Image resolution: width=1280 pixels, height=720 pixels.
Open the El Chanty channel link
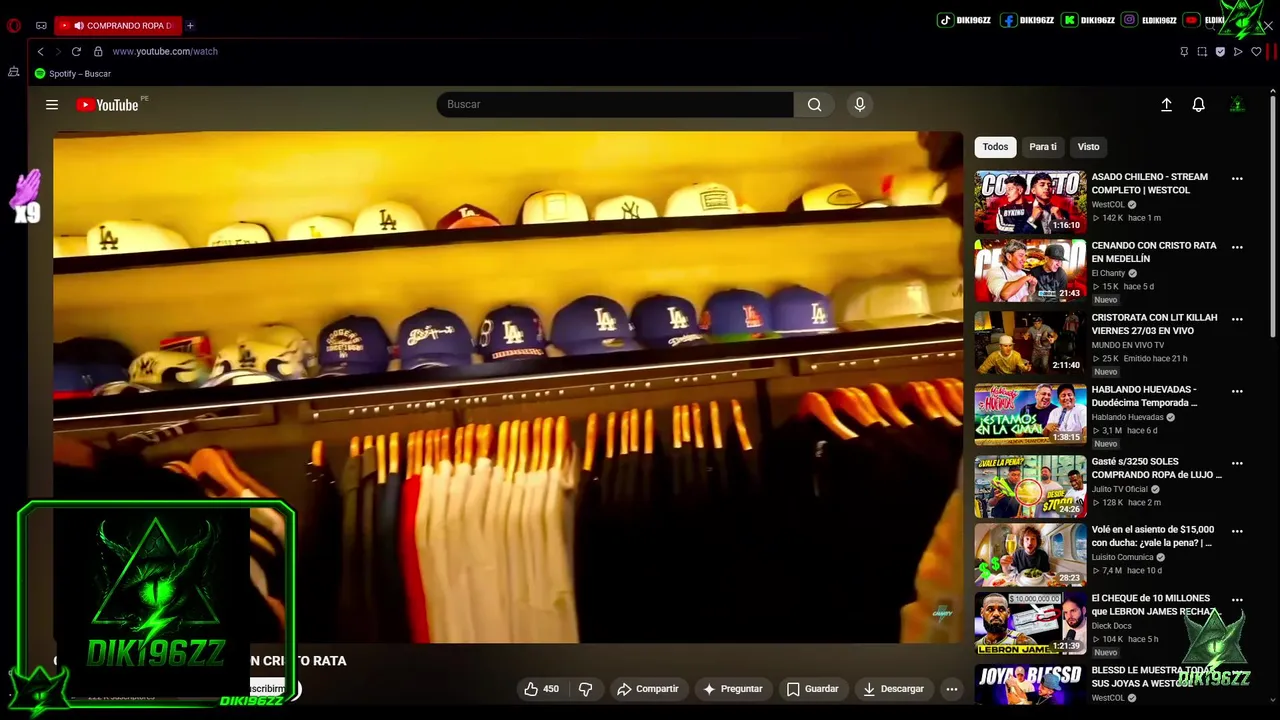1109,273
